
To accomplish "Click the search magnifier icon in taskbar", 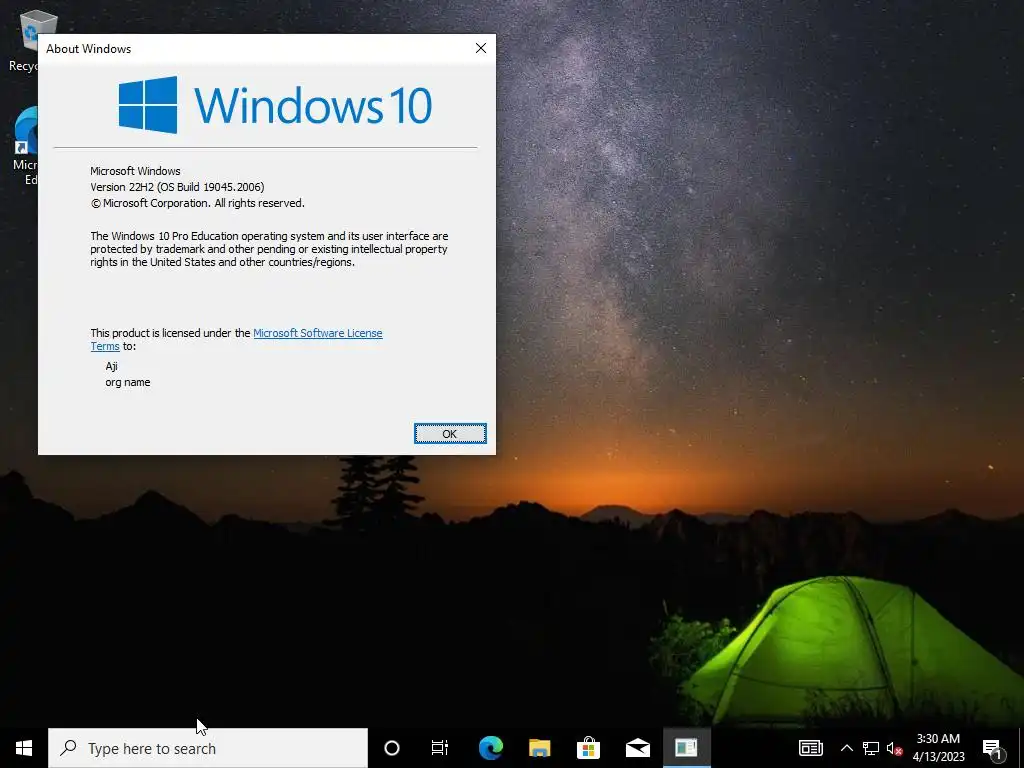I will pos(68,748).
